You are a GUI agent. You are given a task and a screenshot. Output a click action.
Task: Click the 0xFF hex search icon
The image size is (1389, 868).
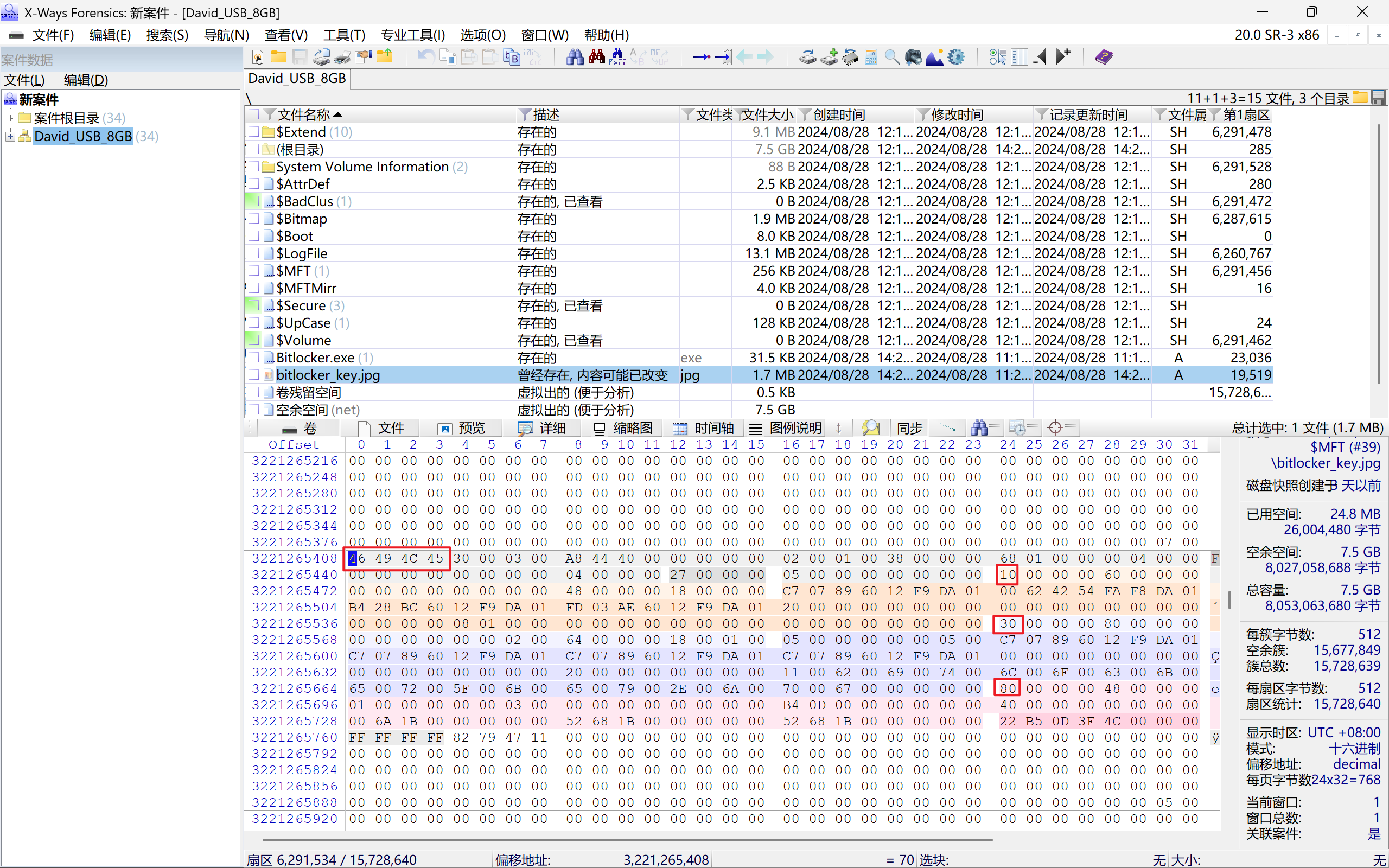pyautogui.click(x=617, y=57)
